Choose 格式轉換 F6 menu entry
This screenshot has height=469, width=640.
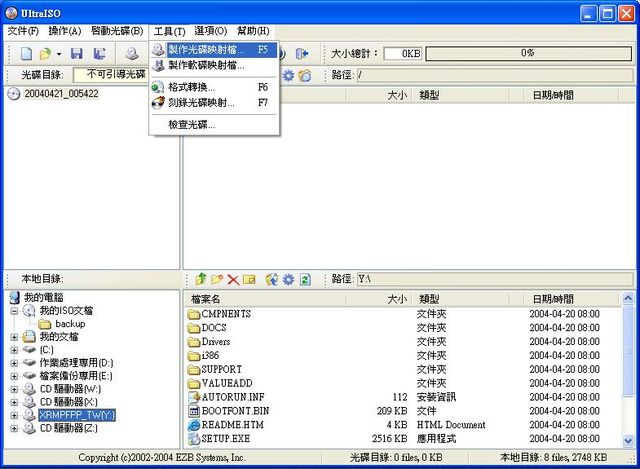[214, 87]
